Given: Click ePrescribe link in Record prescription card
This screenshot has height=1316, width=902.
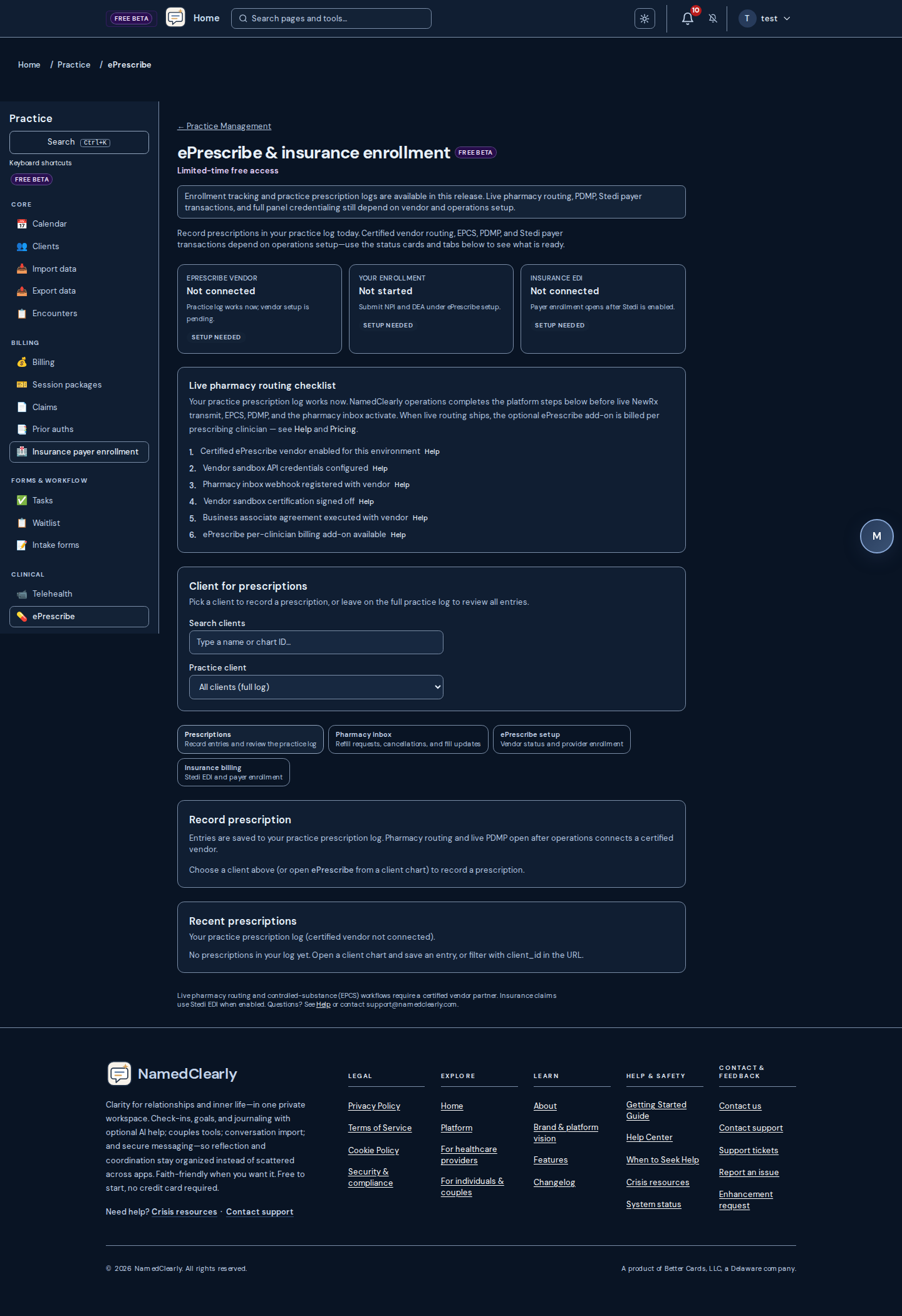Looking at the screenshot, I should point(333,870).
